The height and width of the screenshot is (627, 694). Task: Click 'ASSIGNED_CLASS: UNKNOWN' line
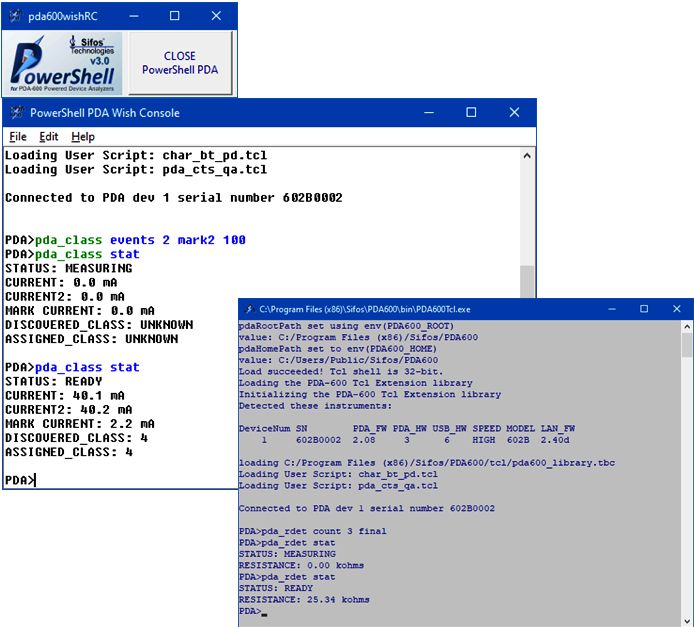pyautogui.click(x=92, y=339)
